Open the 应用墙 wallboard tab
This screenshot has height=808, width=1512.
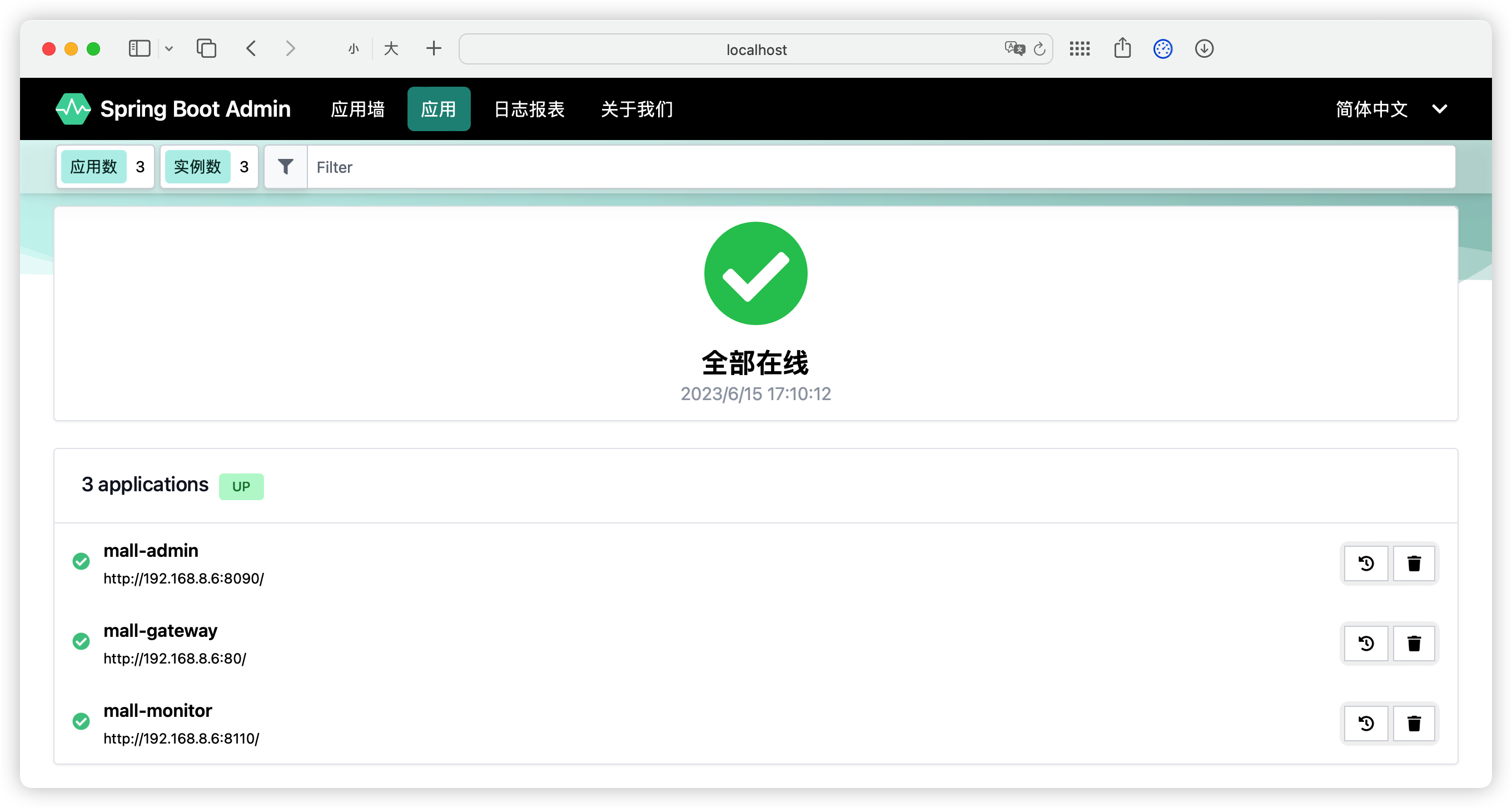[357, 108]
